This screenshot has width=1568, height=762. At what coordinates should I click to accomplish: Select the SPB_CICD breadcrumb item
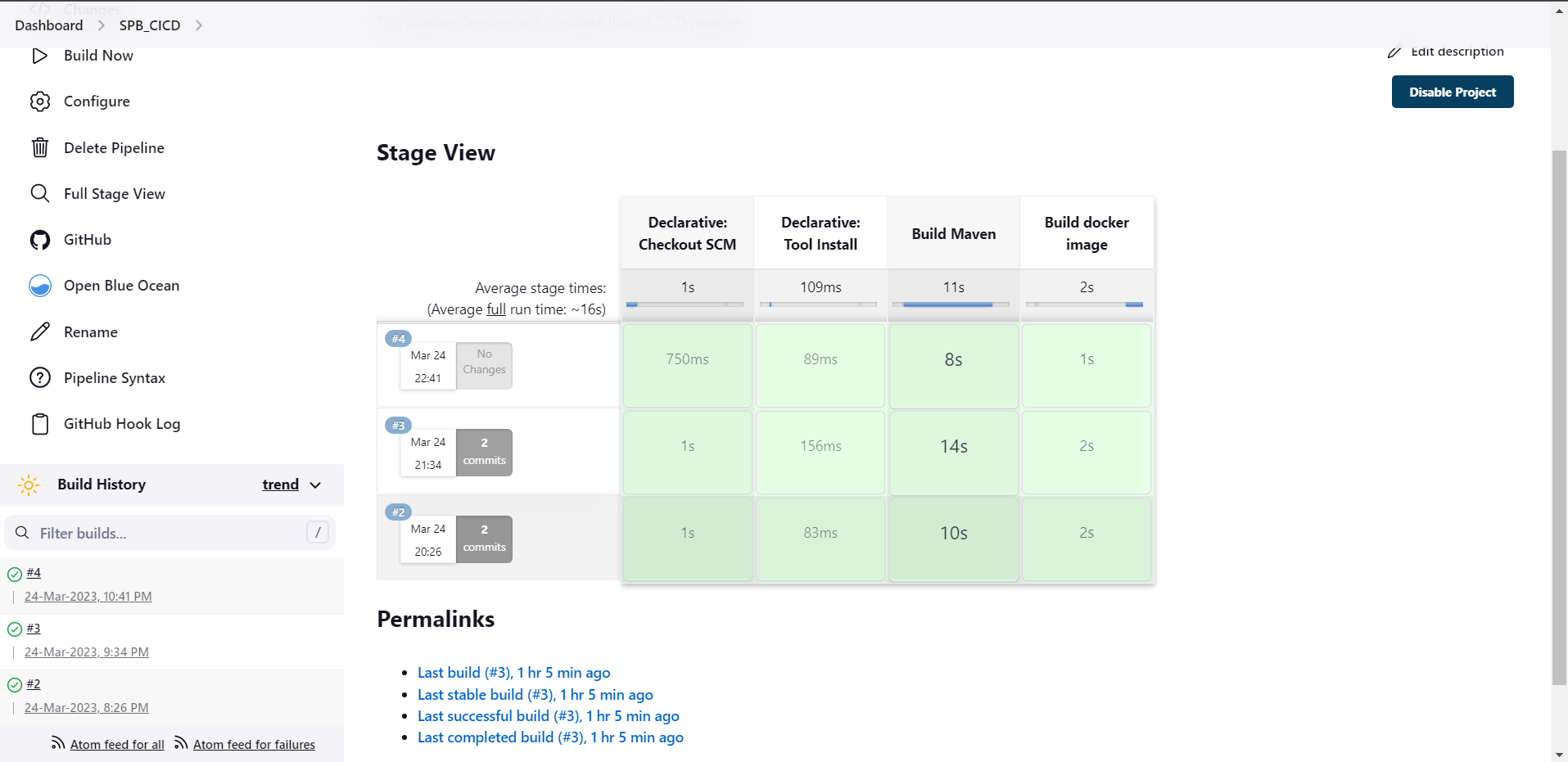(x=149, y=25)
